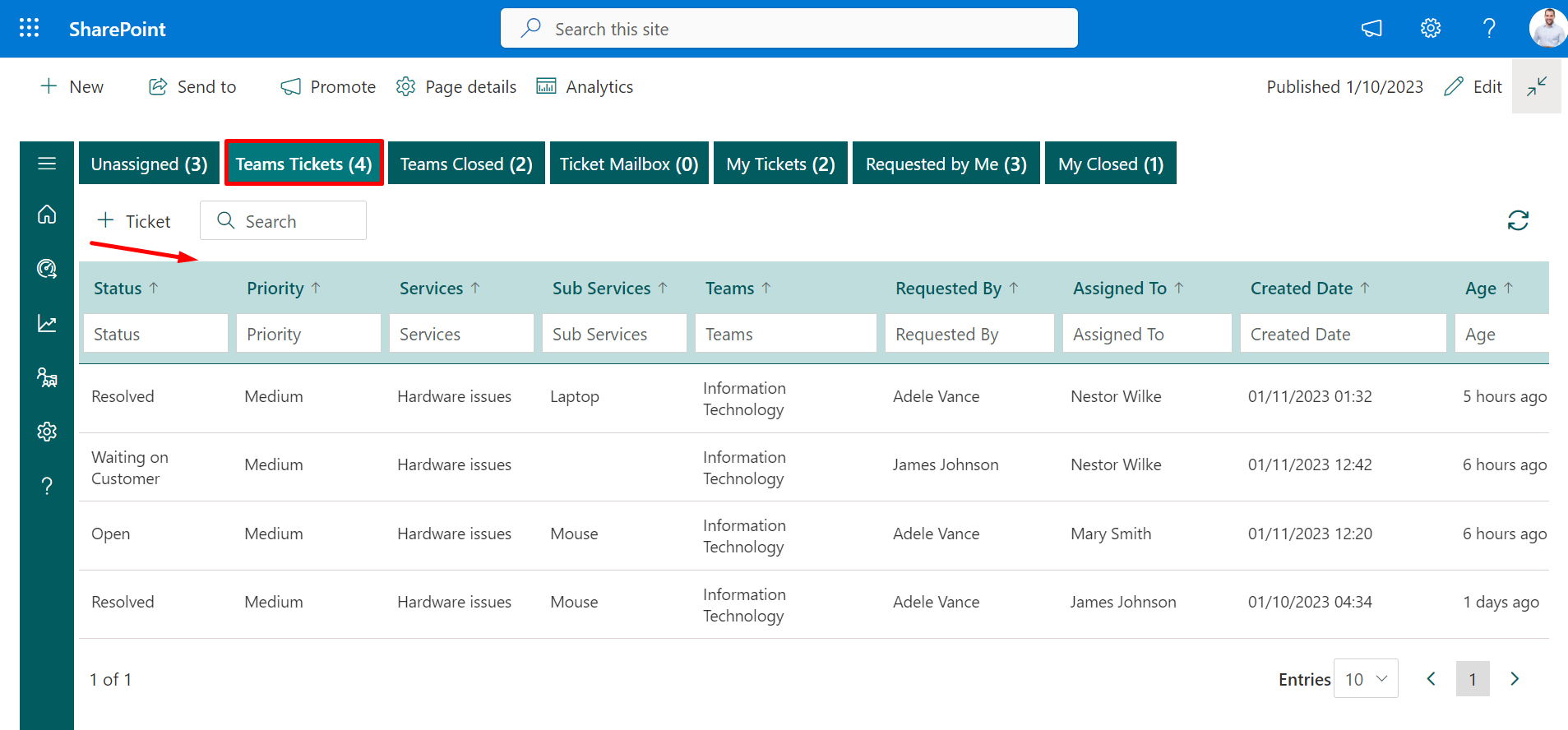Viewport: 1568px width, 730px height.
Task: Open the My Closed (1) tab
Action: point(1110,164)
